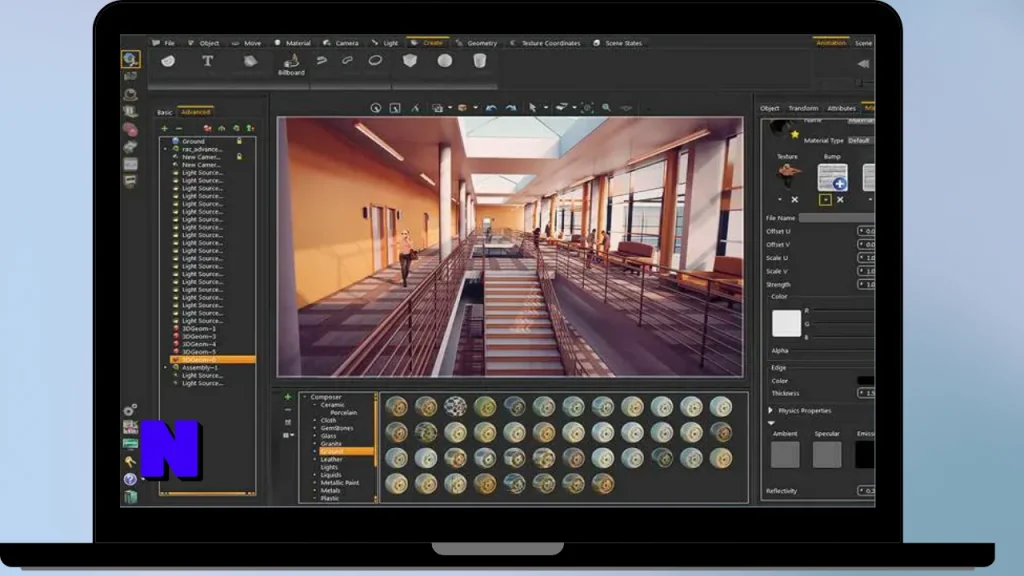This screenshot has height=576, width=1024.
Task: Click the redo arrow in viewport toolbar
Action: click(x=511, y=108)
